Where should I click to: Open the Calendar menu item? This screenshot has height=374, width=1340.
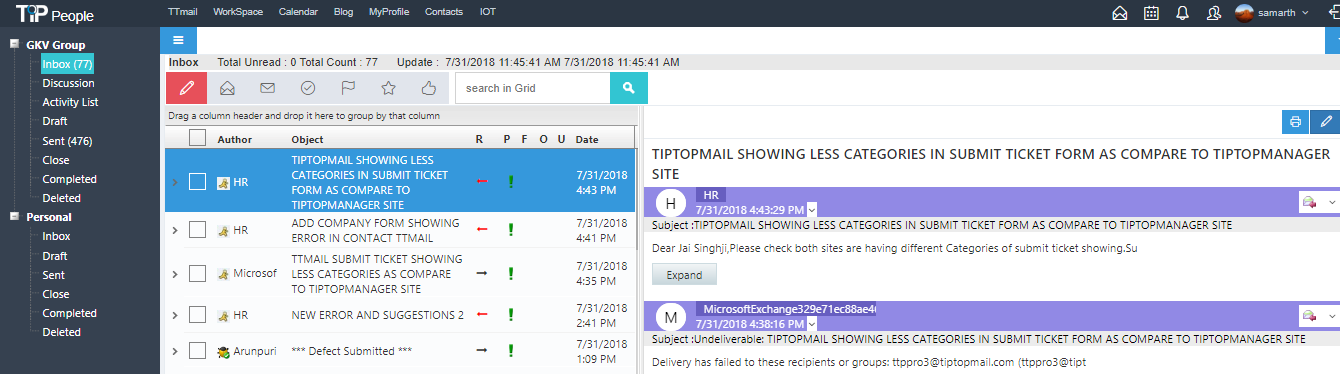click(x=298, y=12)
